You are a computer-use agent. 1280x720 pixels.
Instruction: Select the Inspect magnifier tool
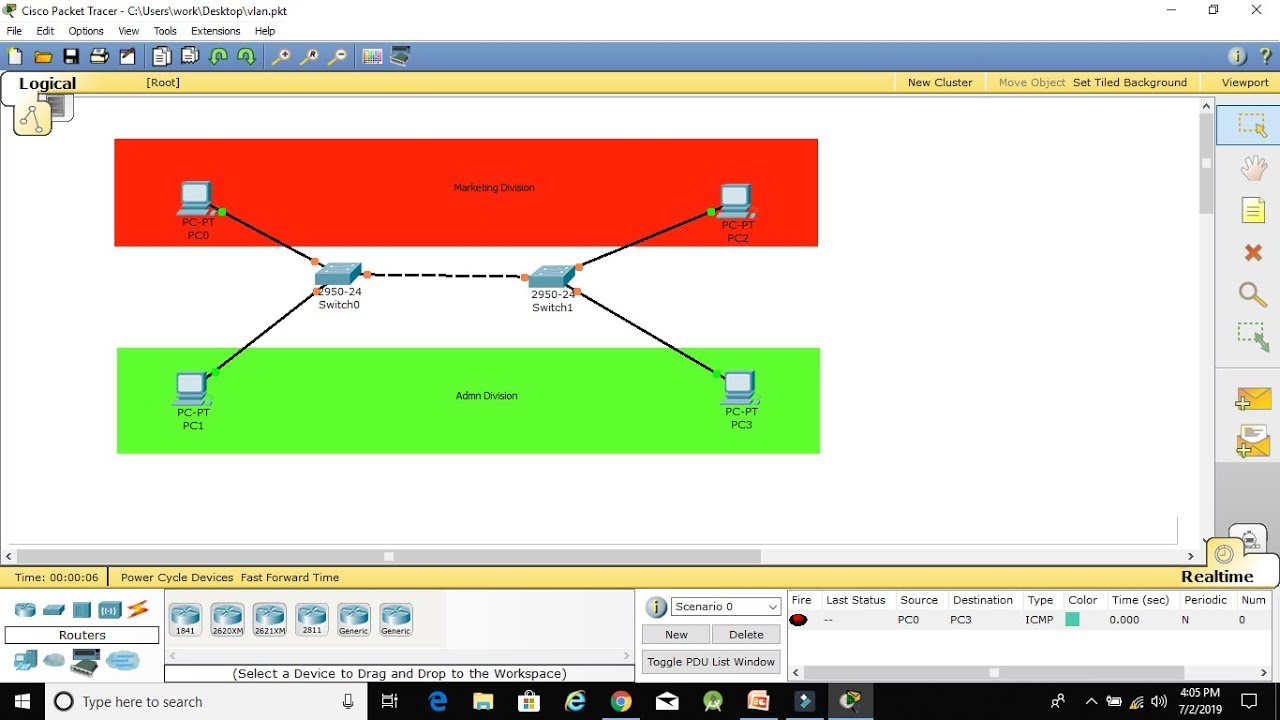[1253, 294]
